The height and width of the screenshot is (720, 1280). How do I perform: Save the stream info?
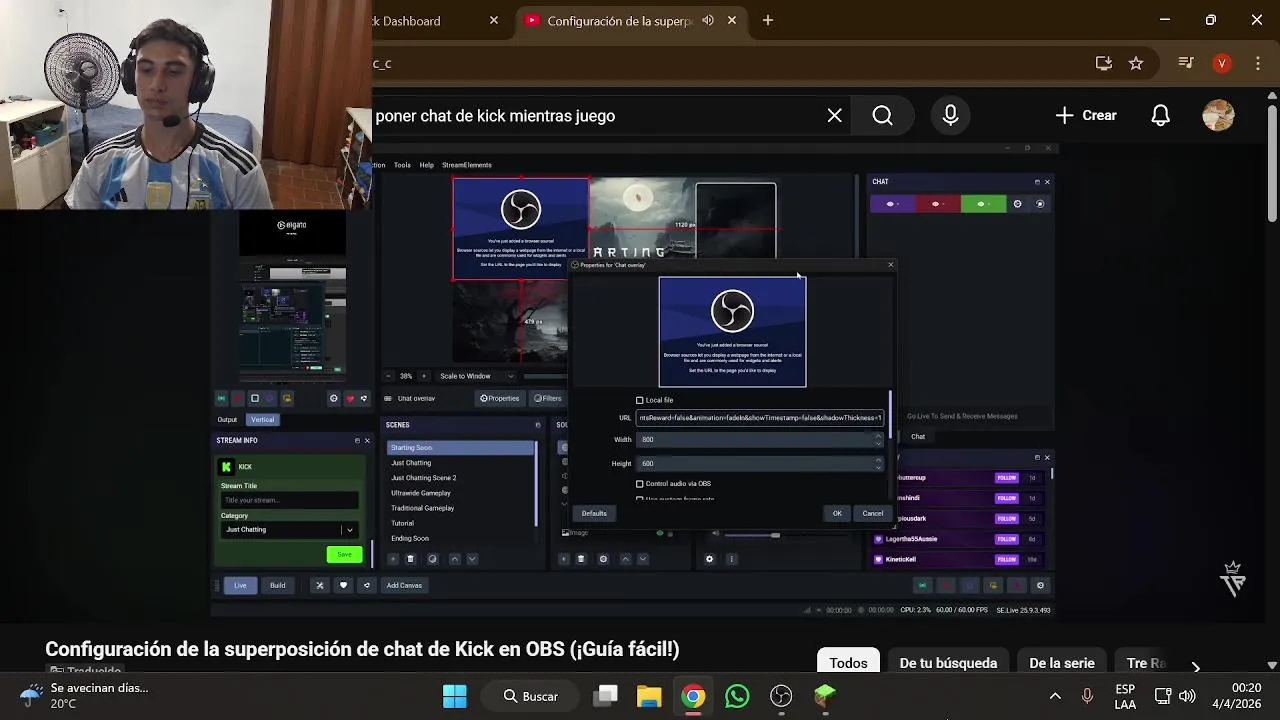pos(344,554)
